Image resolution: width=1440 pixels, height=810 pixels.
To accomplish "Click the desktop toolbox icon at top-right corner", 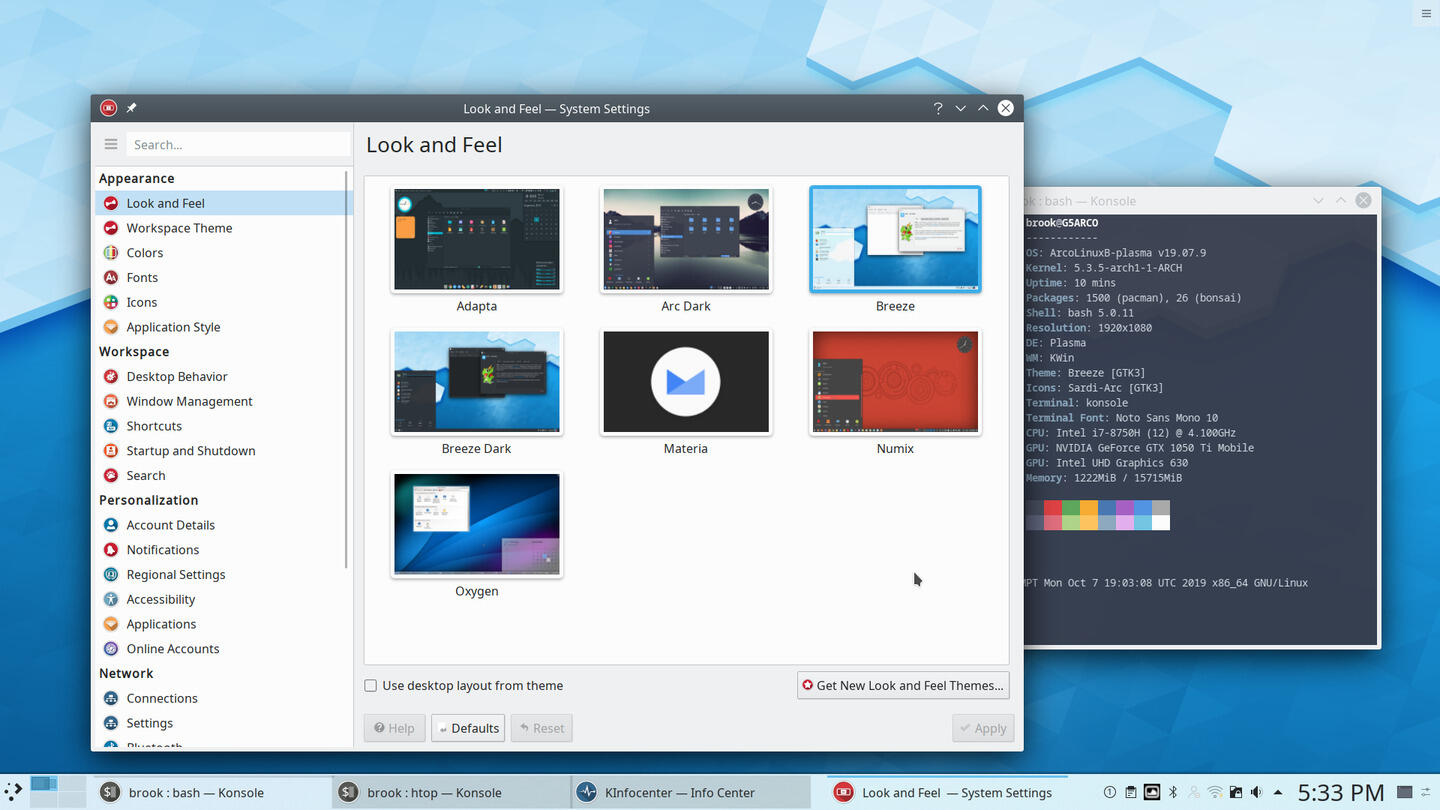I will 1426,13.
